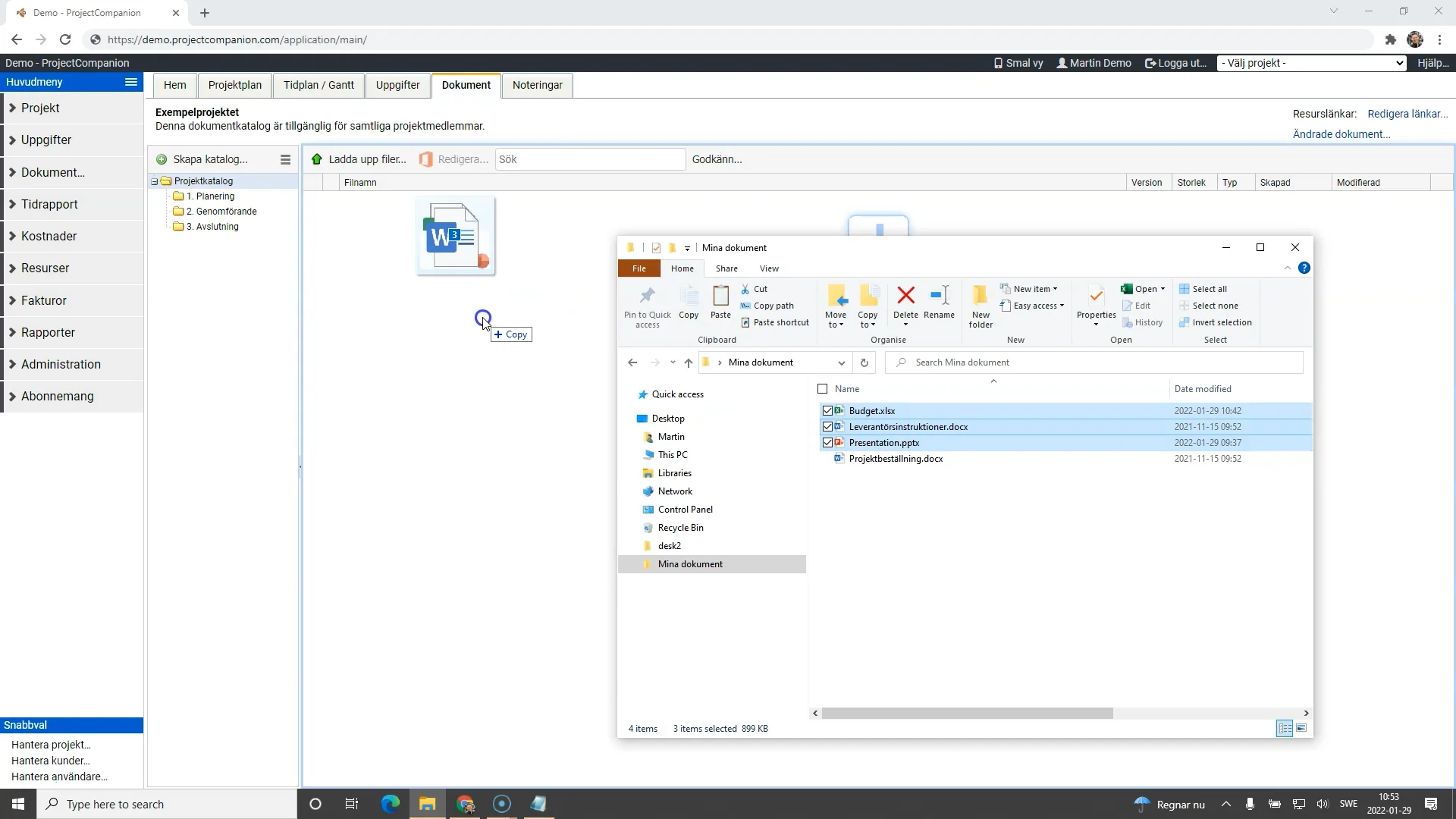Switch to the Tidplan / Gantt tab
This screenshot has width=1456, height=819.
pyautogui.click(x=318, y=85)
